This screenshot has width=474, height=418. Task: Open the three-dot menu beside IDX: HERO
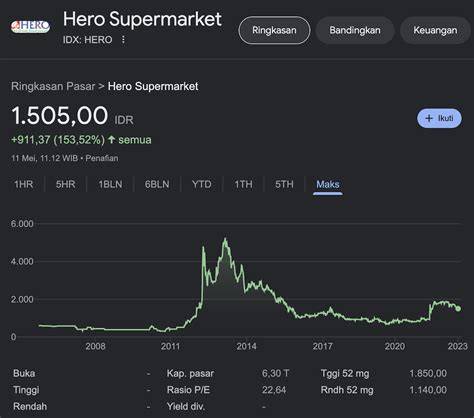[123, 40]
